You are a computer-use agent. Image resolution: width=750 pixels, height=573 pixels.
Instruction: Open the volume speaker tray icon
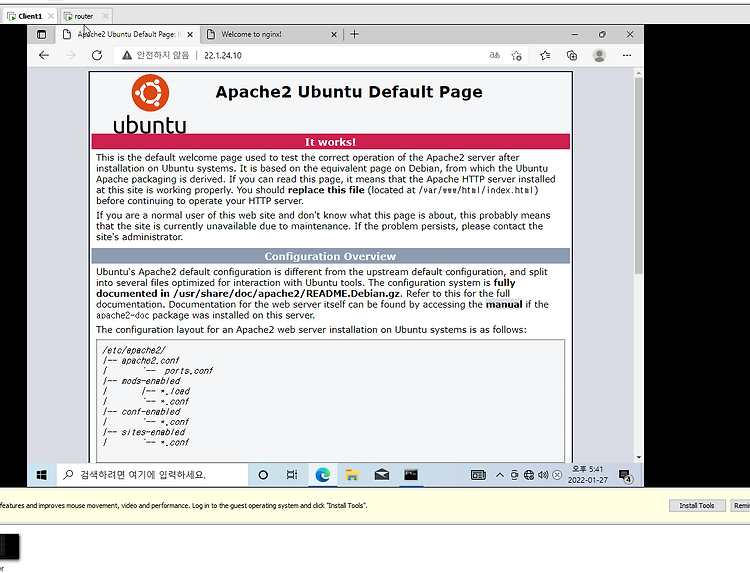[x=543, y=475]
